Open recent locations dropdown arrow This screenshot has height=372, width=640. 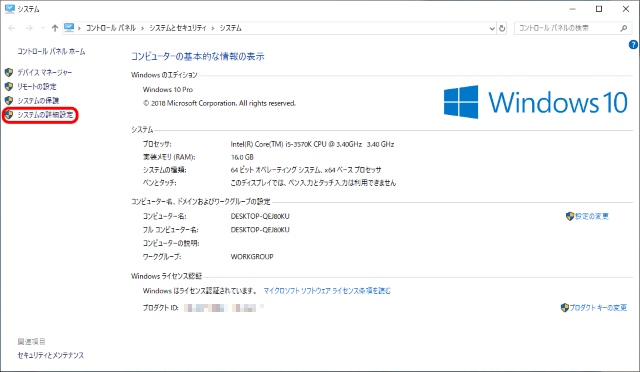(x=43, y=28)
